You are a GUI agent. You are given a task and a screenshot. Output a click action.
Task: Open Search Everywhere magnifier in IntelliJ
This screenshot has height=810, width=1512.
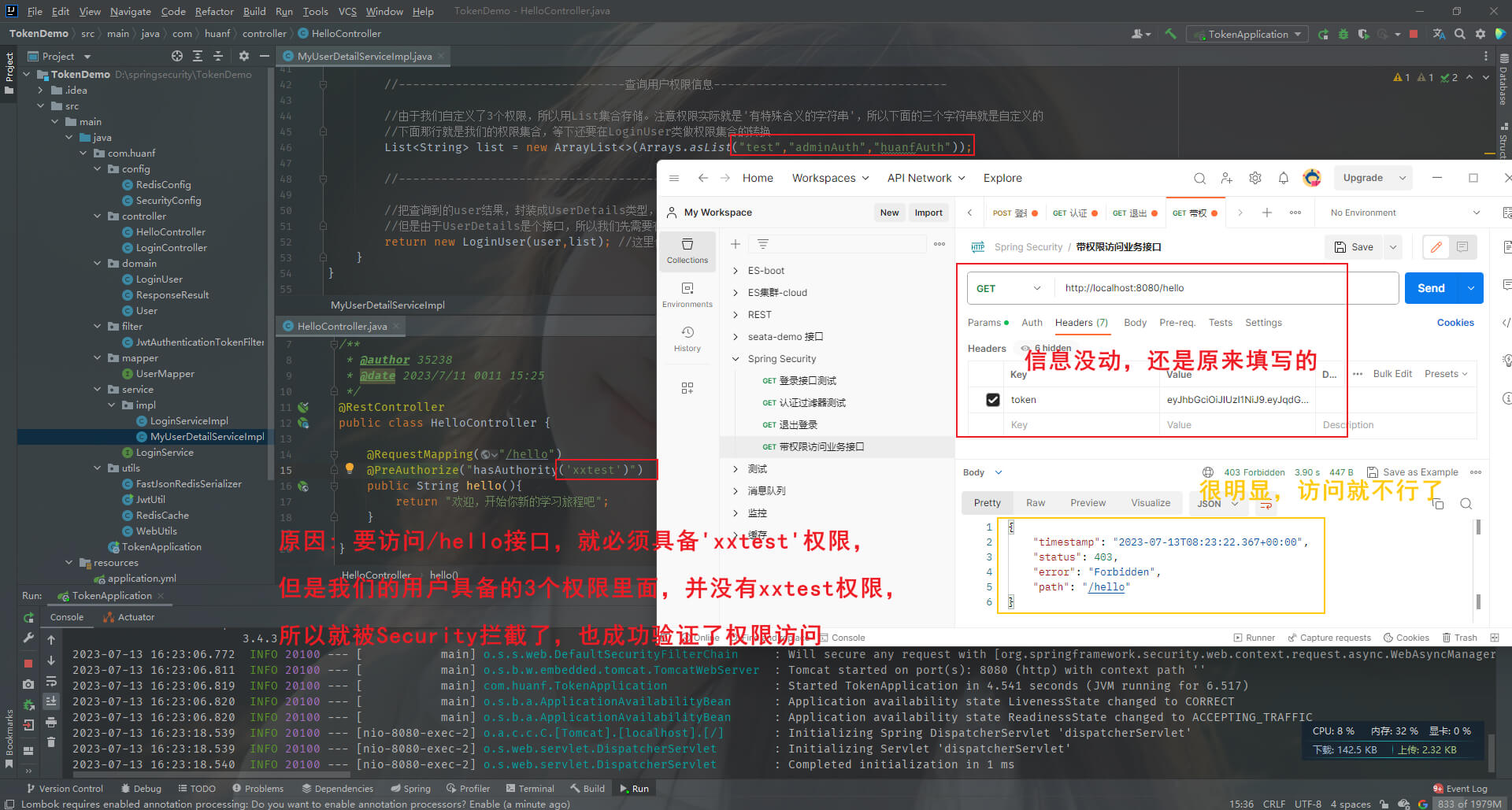coord(1460,34)
